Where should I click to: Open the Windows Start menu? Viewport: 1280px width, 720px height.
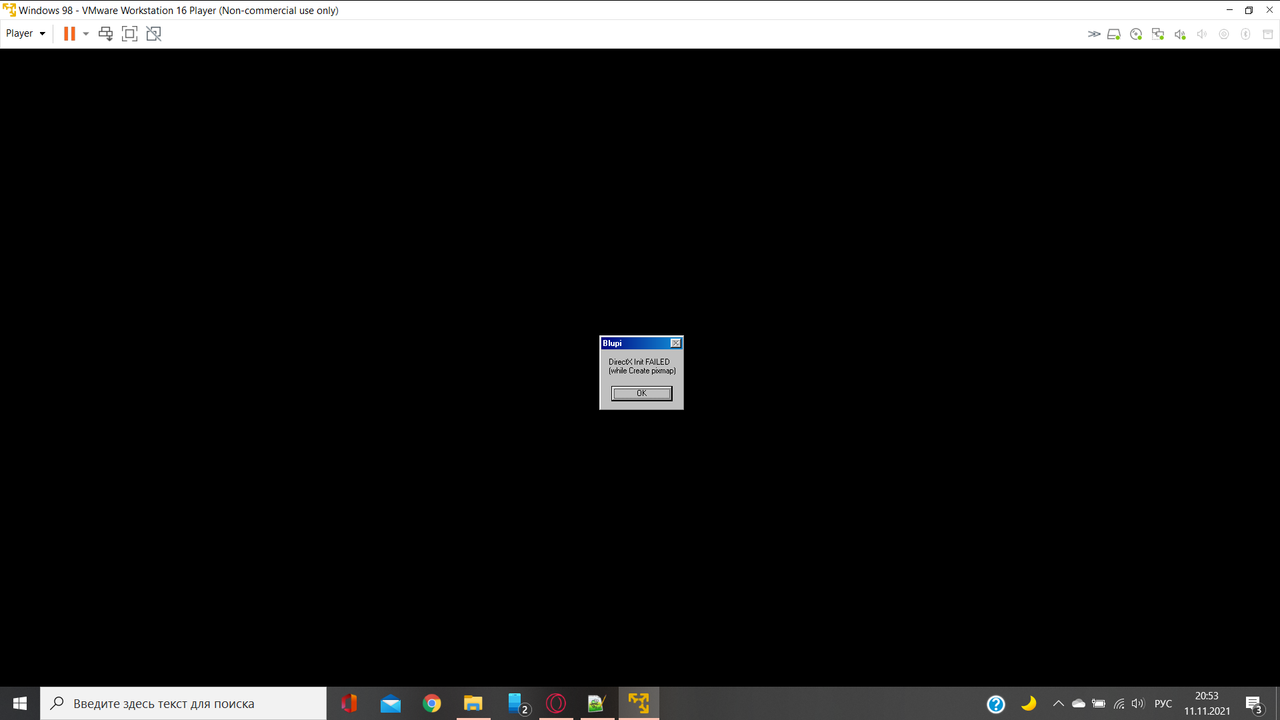(x=20, y=703)
